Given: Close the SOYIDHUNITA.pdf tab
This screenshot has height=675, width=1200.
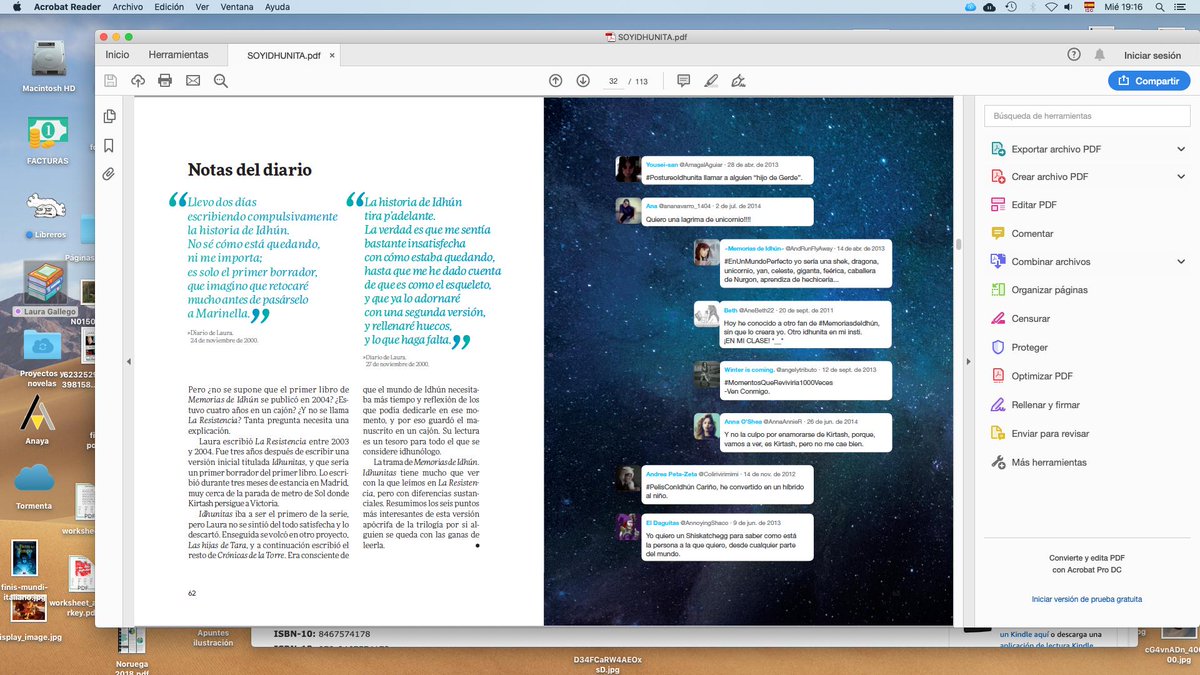Looking at the screenshot, I should click(332, 55).
